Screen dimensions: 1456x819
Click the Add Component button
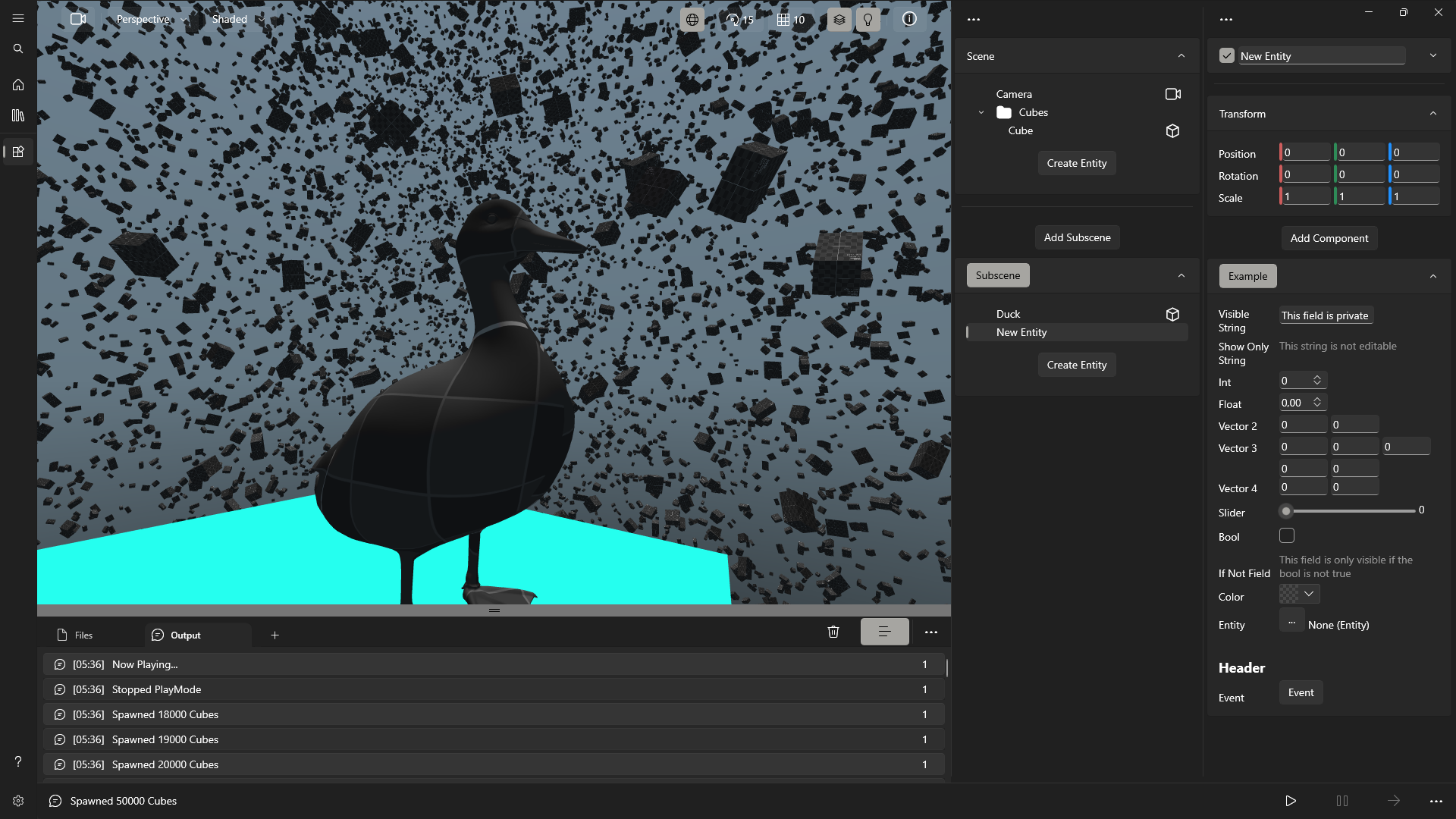pos(1329,239)
